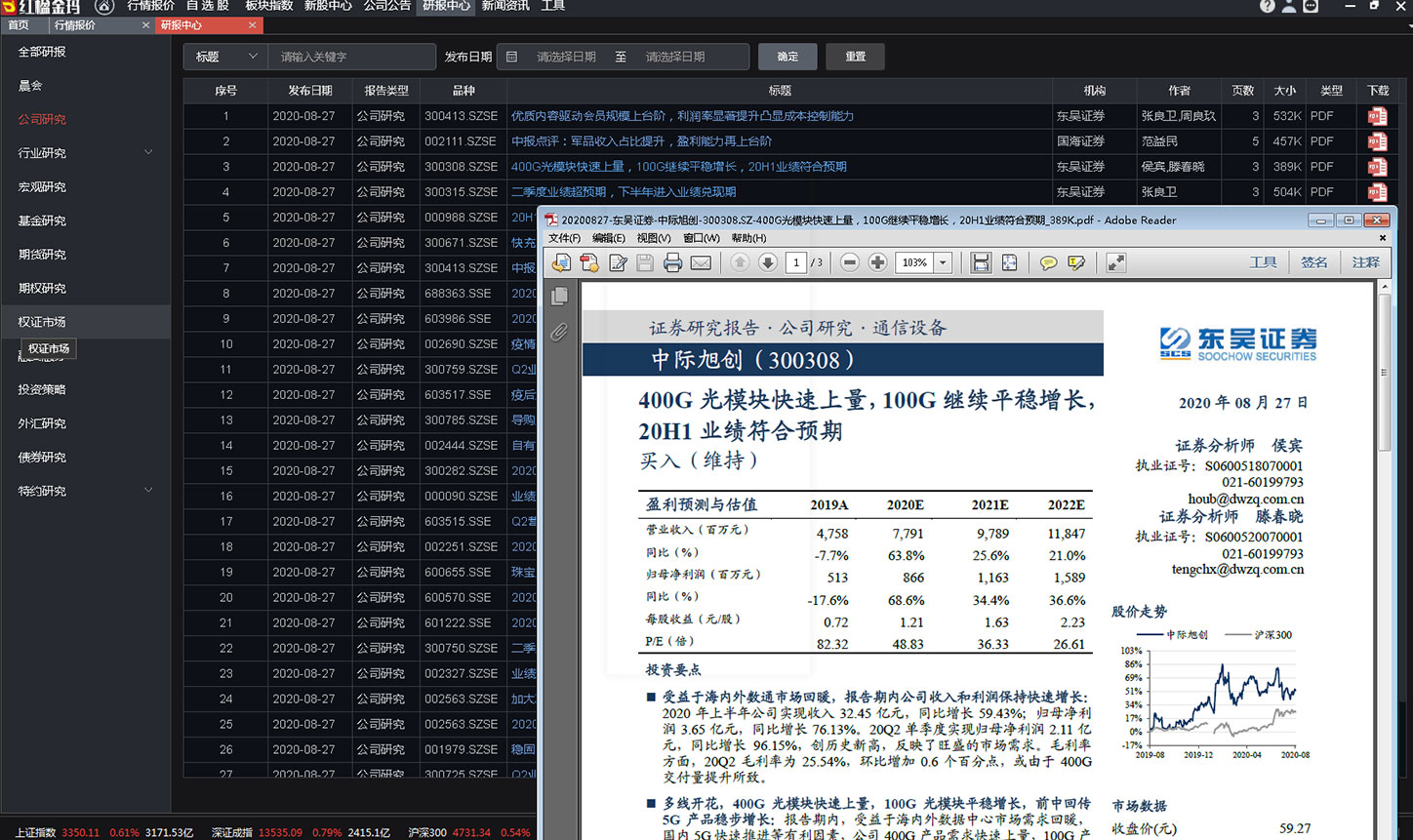Open the 公司公告 top menu
The height and width of the screenshot is (840, 1413).
click(x=387, y=6)
